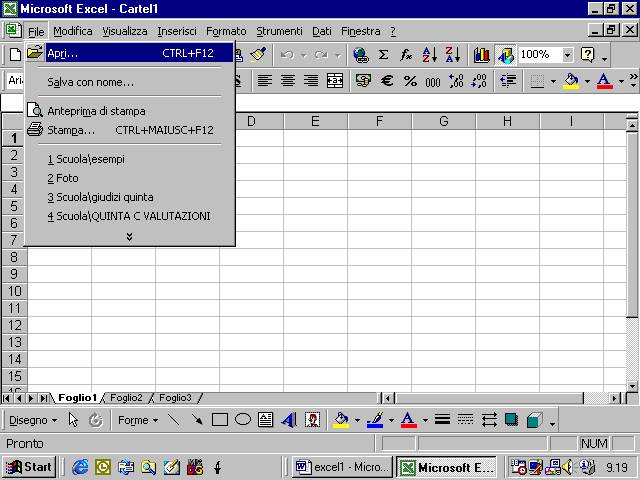Open recent file 1 Scuola\esempi
640x480 pixels.
130,159
